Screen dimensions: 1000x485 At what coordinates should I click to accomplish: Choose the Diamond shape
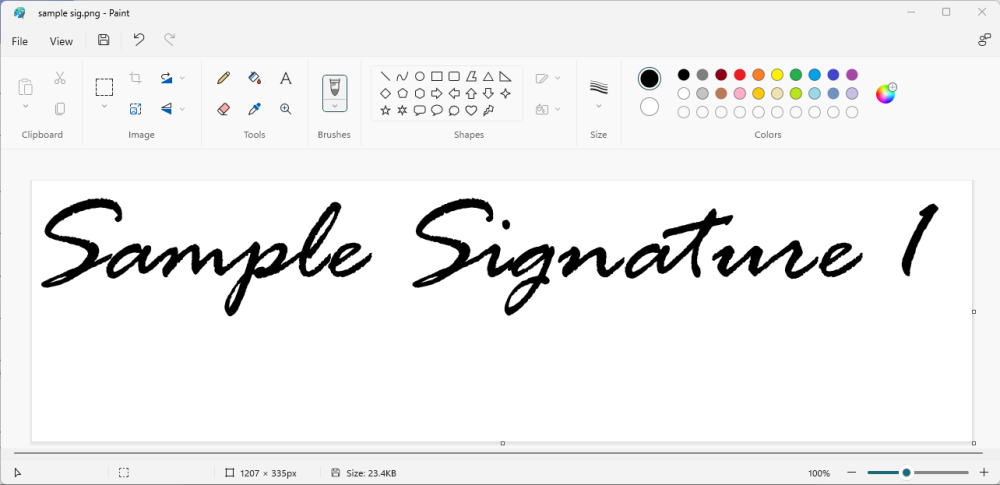385,94
